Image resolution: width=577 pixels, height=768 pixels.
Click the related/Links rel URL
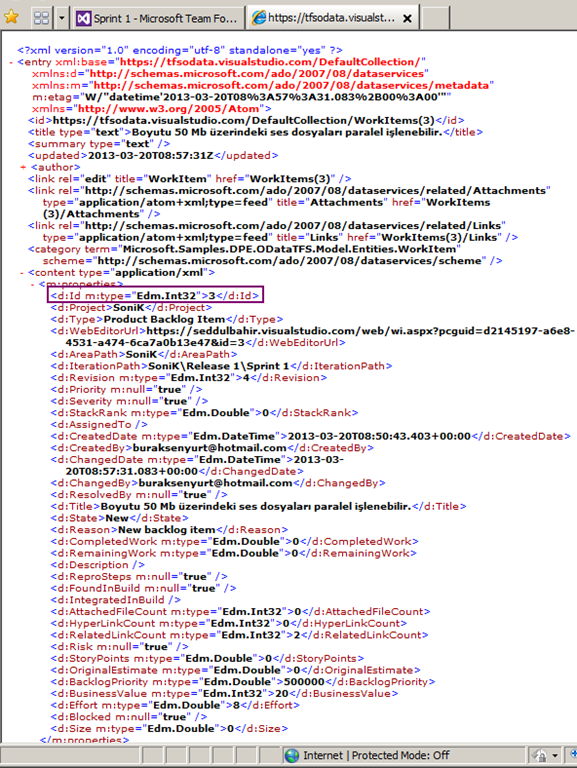pyautogui.click(x=293, y=226)
